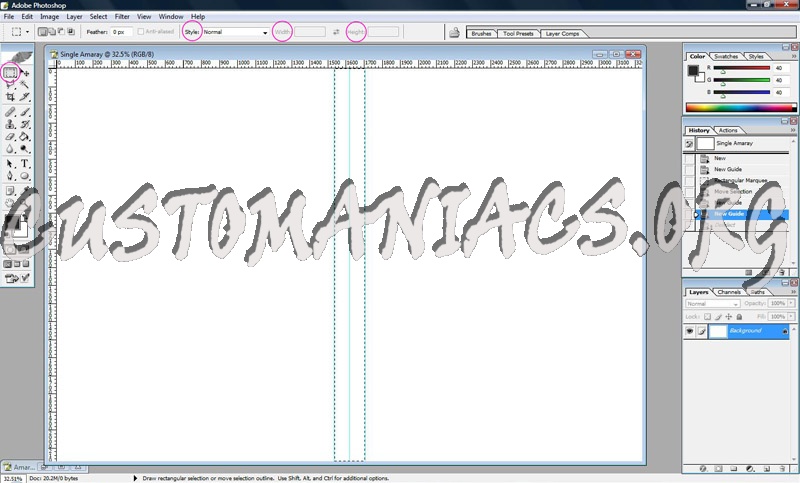Image resolution: width=800 pixels, height=483 pixels.
Task: Choose Subtract from selection mode
Action: point(61,32)
